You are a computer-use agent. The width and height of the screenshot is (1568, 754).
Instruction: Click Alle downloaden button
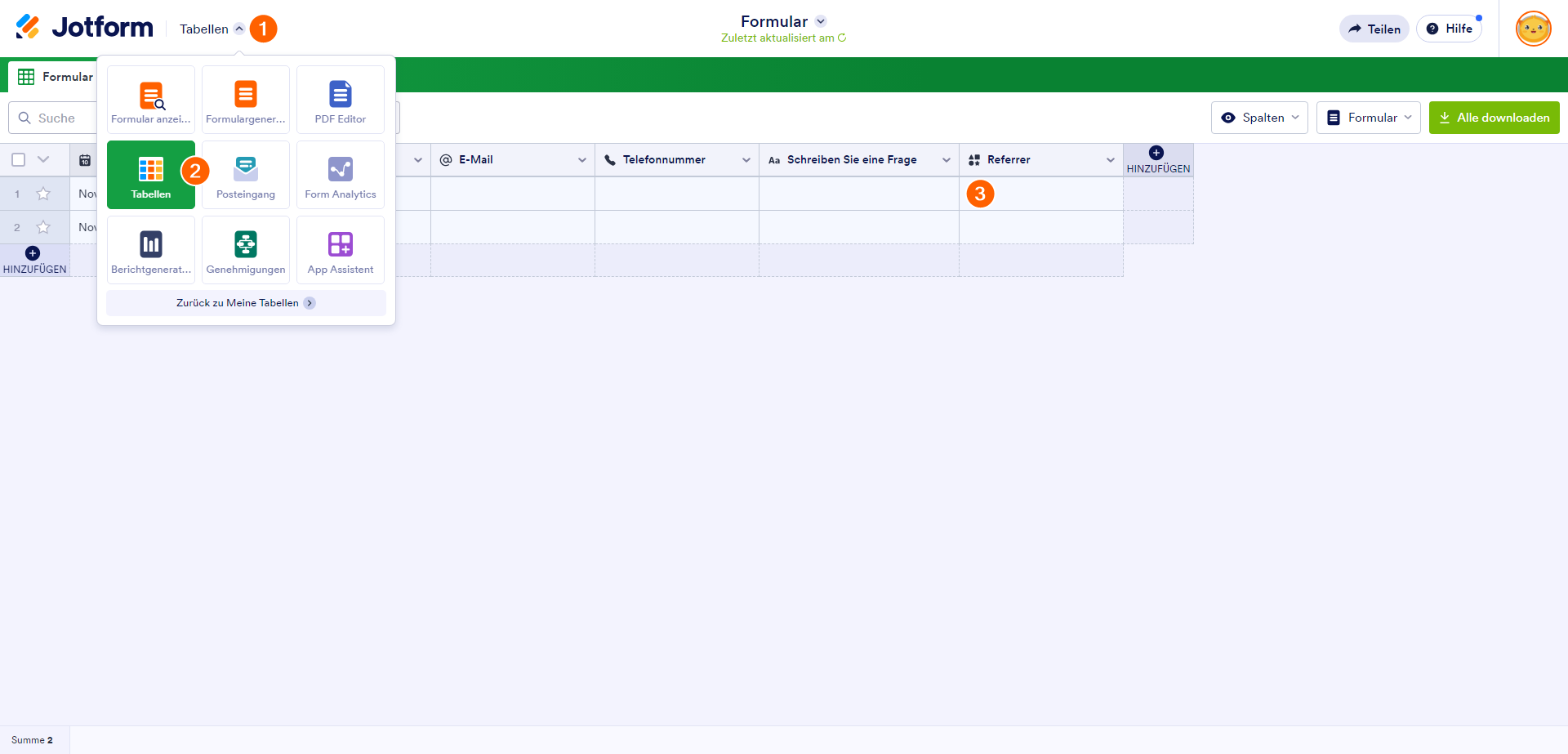point(1494,118)
